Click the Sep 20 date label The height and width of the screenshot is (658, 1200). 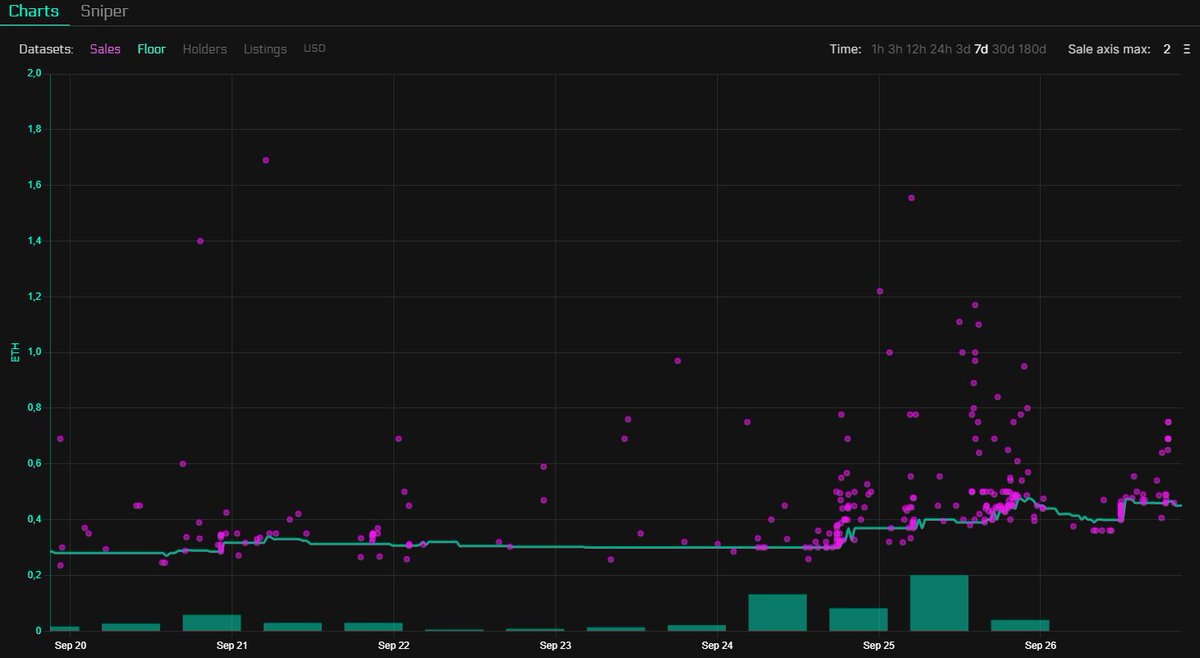point(70,646)
